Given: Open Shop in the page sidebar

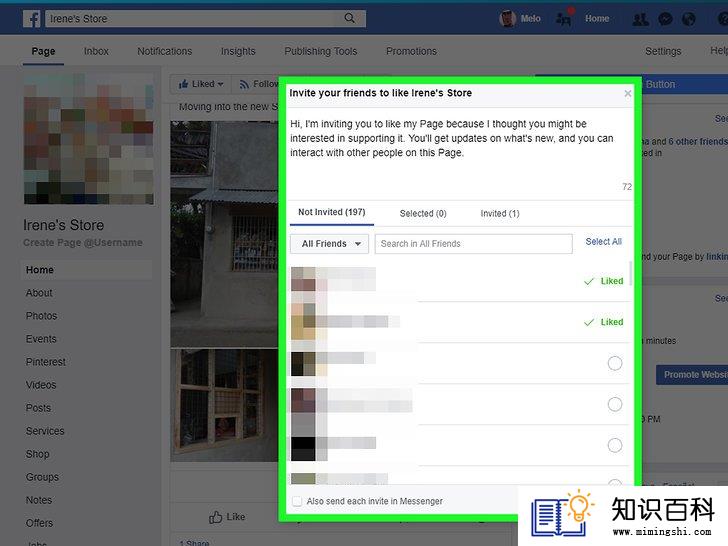Looking at the screenshot, I should click(38, 454).
